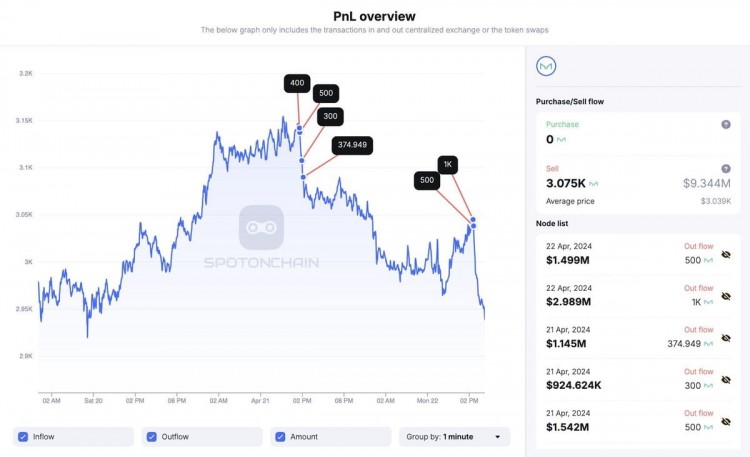
Task: Click the Maker token logo icon
Action: tap(546, 66)
